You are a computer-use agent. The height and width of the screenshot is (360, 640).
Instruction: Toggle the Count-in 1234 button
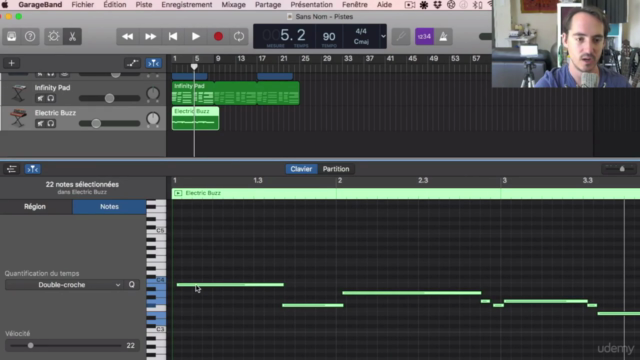click(424, 36)
